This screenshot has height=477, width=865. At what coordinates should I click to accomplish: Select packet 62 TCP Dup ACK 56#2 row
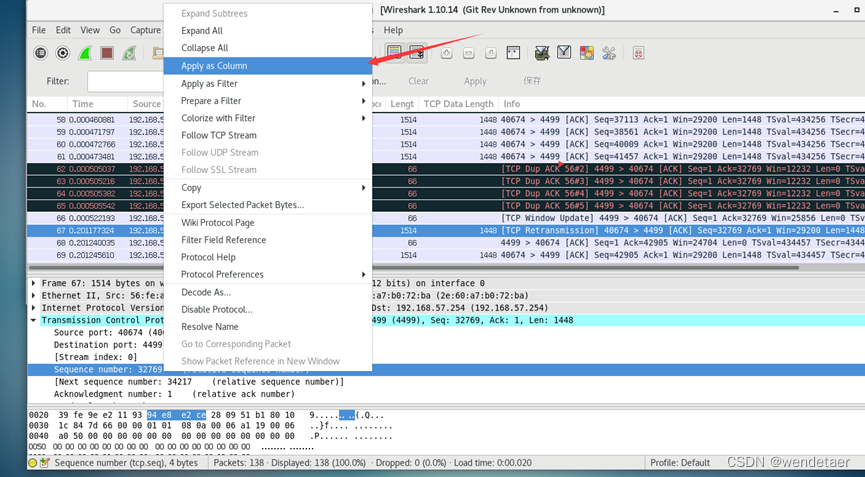[x=446, y=169]
